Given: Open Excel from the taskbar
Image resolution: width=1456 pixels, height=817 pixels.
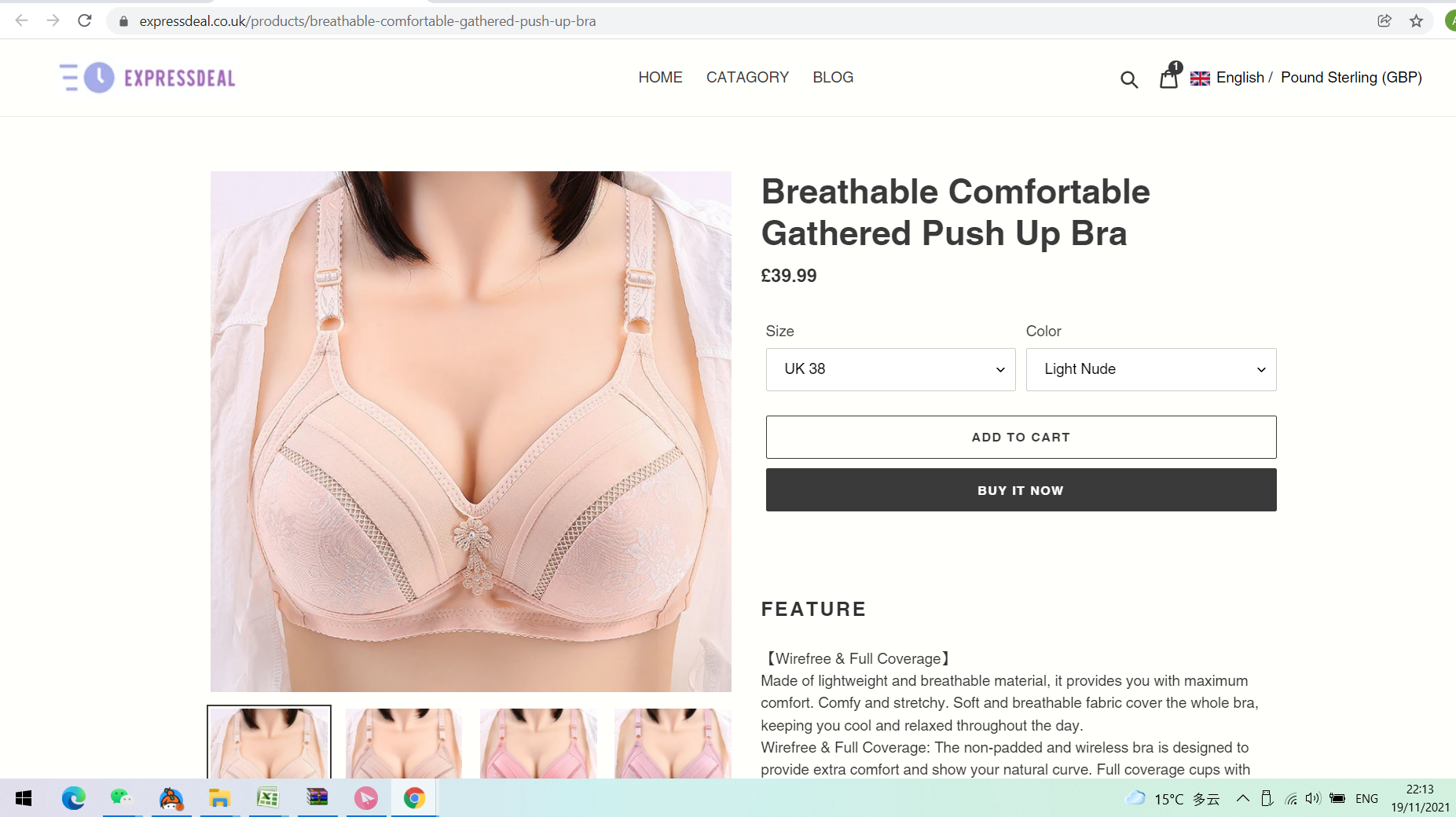Looking at the screenshot, I should coord(268,798).
